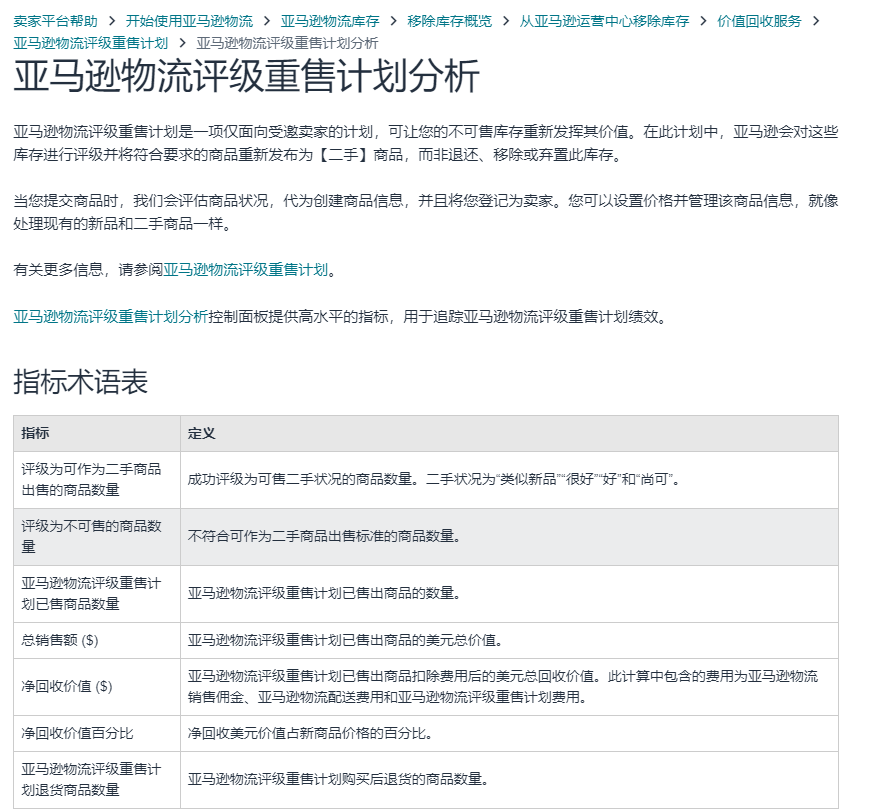This screenshot has height=809, width=872.
Task: Click the intro paragraph beginning 亚马逊物流评级重售计划是一项
Action: (425, 143)
